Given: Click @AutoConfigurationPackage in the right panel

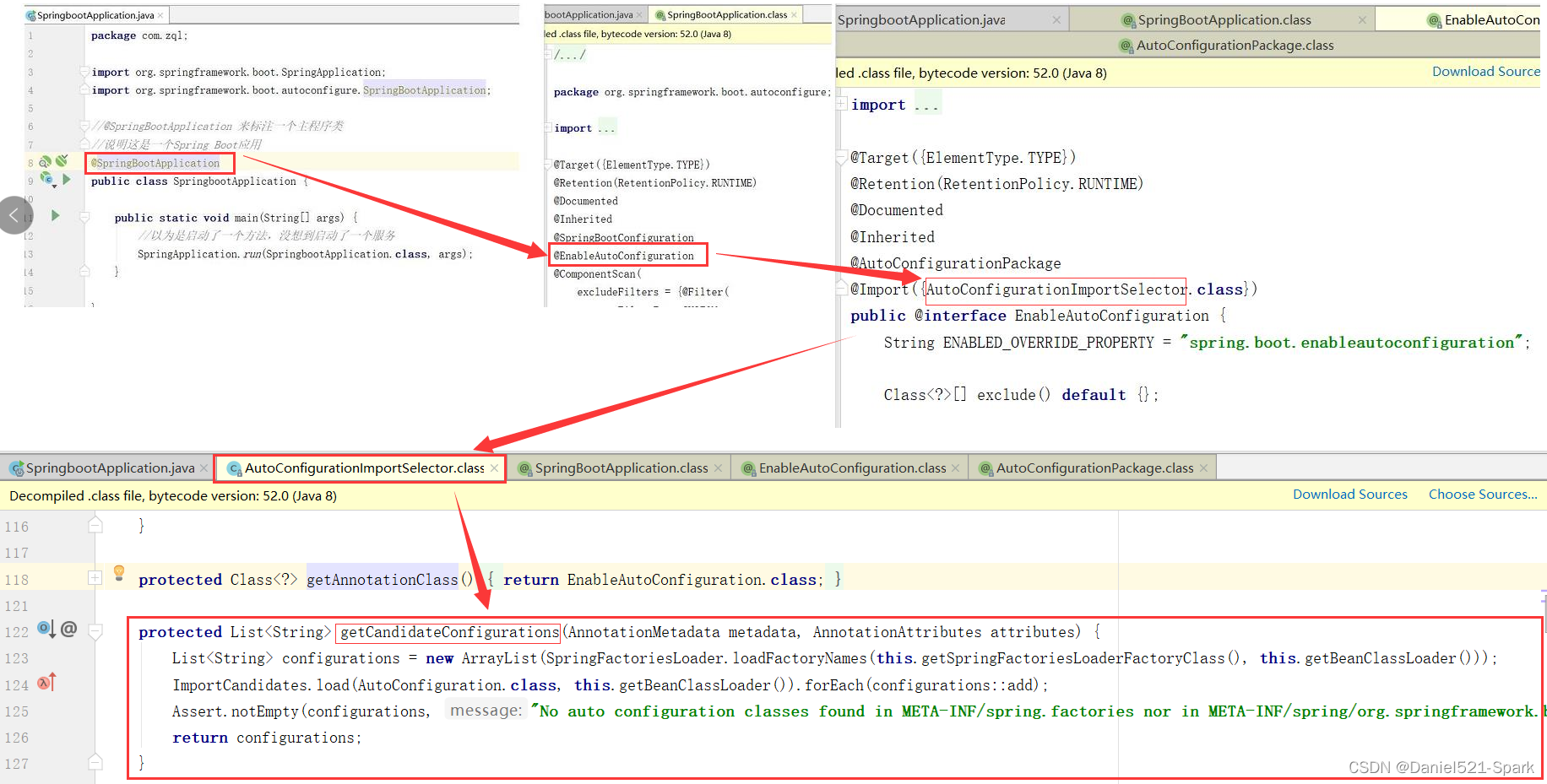Looking at the screenshot, I should click(x=955, y=263).
